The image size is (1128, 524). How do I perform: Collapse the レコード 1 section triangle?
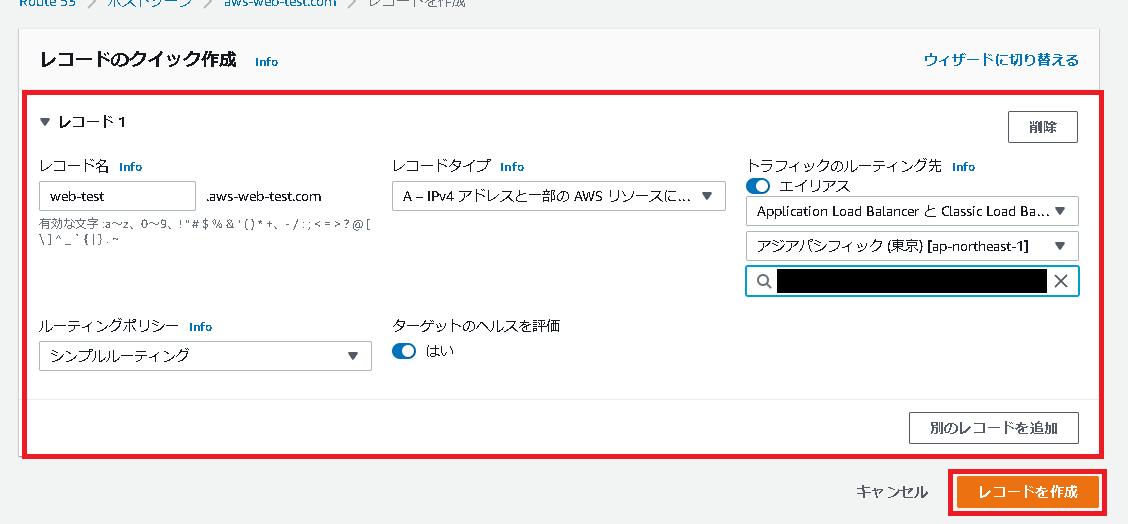45,122
